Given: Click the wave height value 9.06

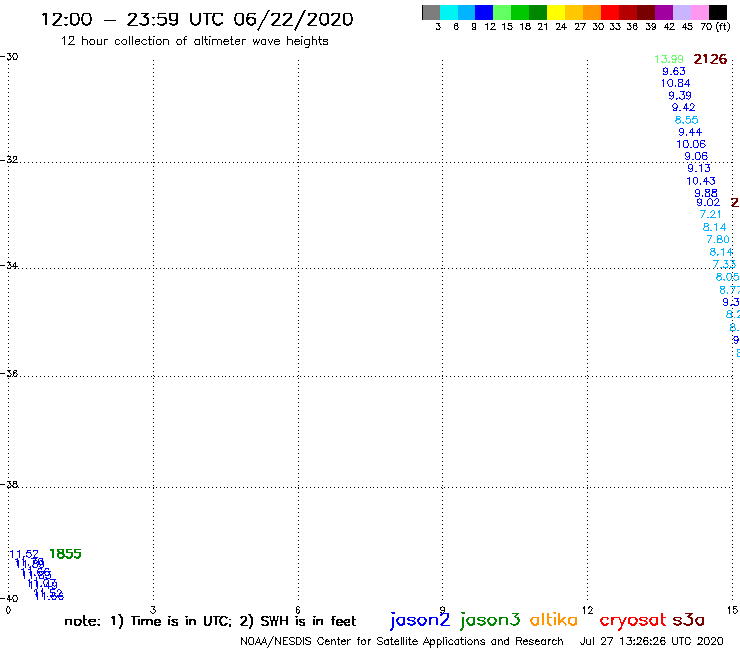Looking at the screenshot, I should click(x=696, y=156).
